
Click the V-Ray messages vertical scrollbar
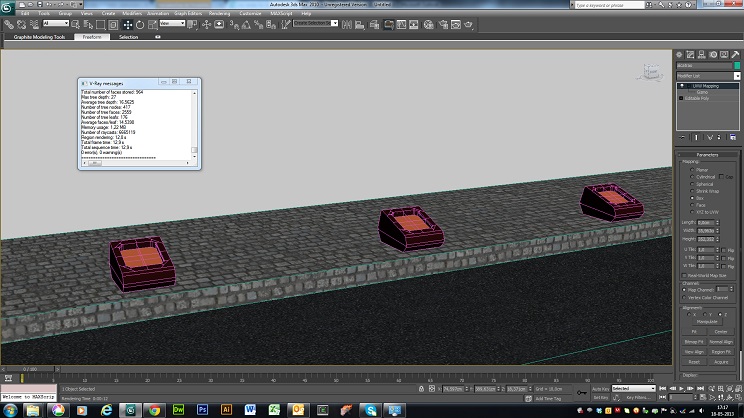click(194, 125)
